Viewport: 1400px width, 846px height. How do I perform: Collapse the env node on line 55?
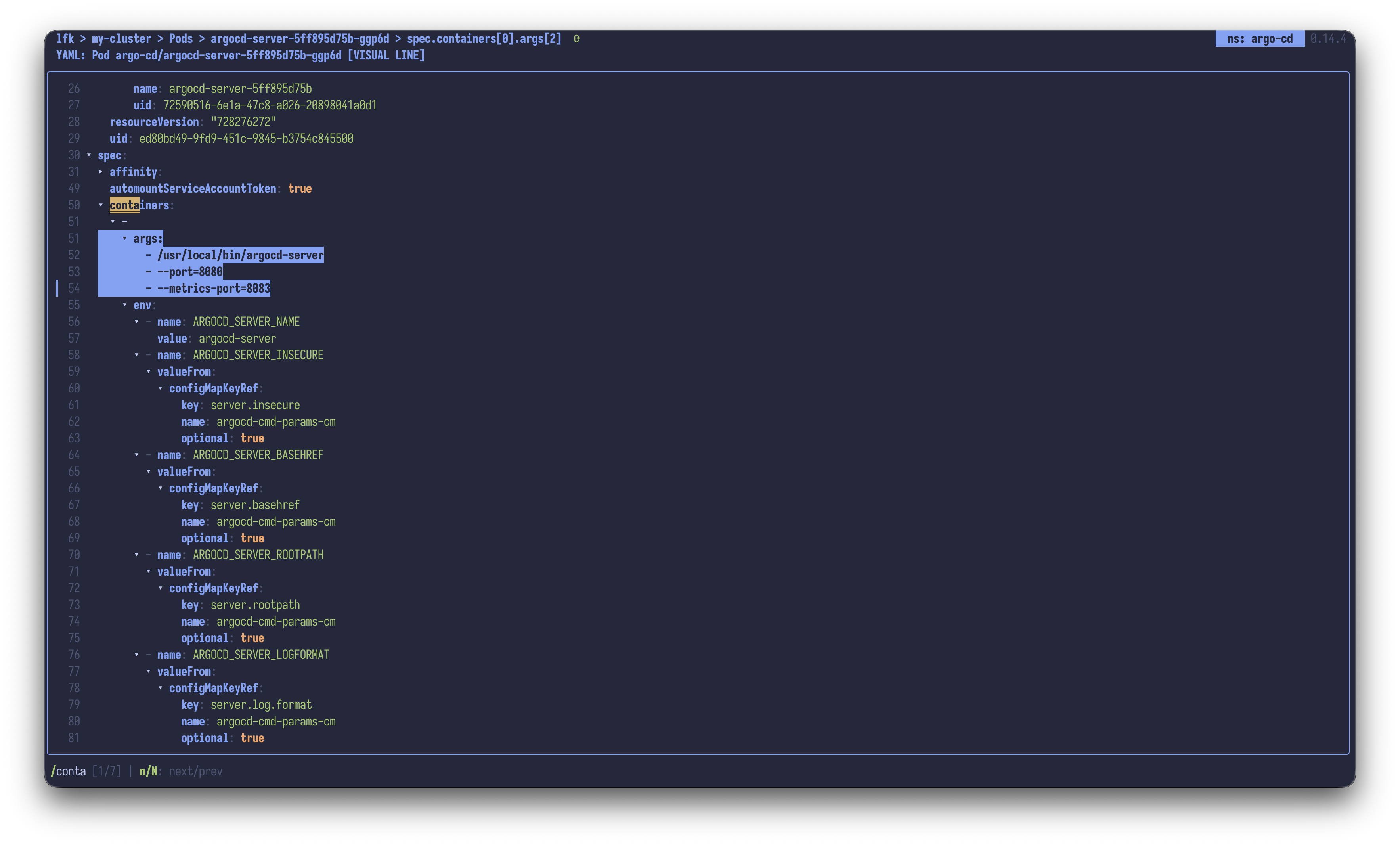(x=125, y=305)
